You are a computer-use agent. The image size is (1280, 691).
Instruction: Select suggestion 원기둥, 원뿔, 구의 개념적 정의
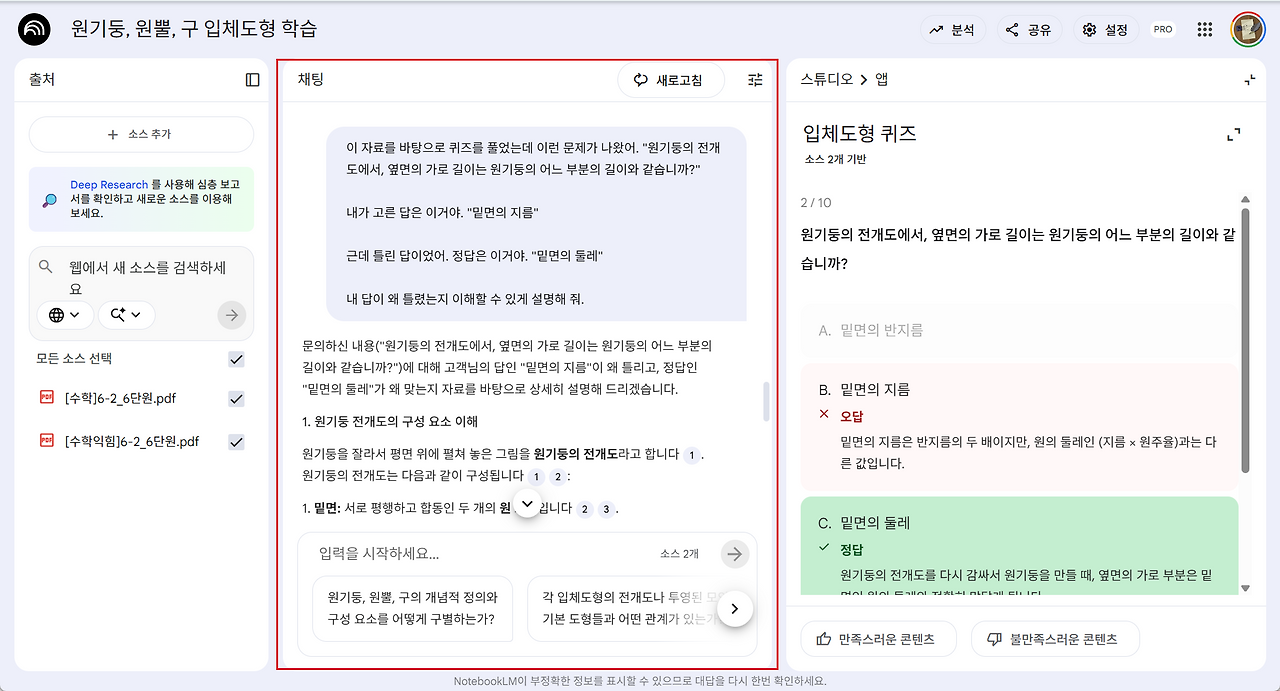(x=412, y=608)
